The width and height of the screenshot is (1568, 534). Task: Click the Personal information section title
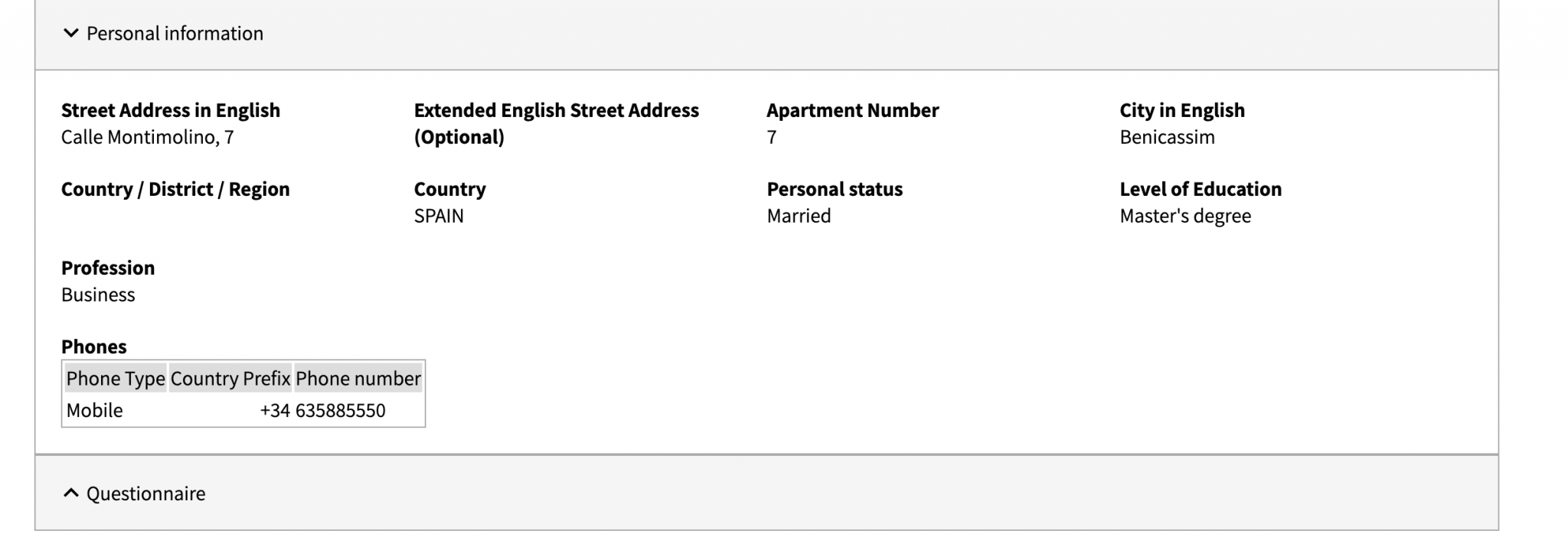click(175, 34)
